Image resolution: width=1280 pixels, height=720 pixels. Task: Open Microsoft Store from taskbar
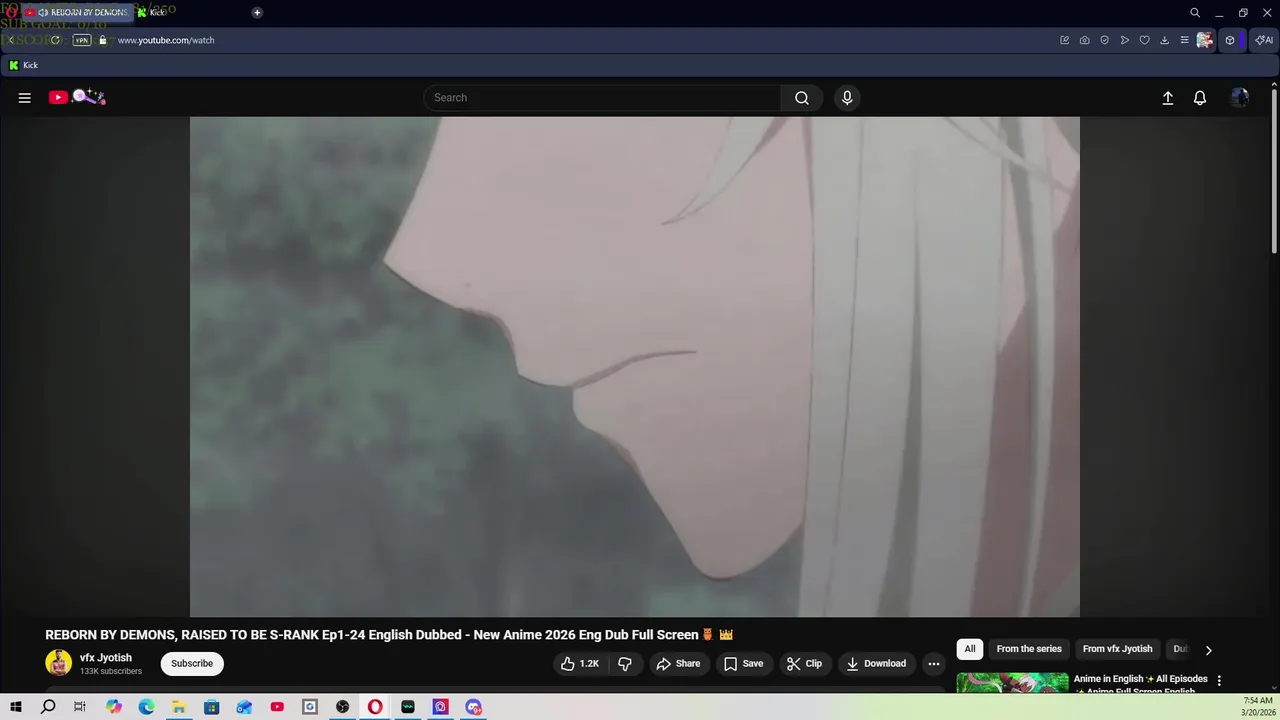(x=211, y=707)
